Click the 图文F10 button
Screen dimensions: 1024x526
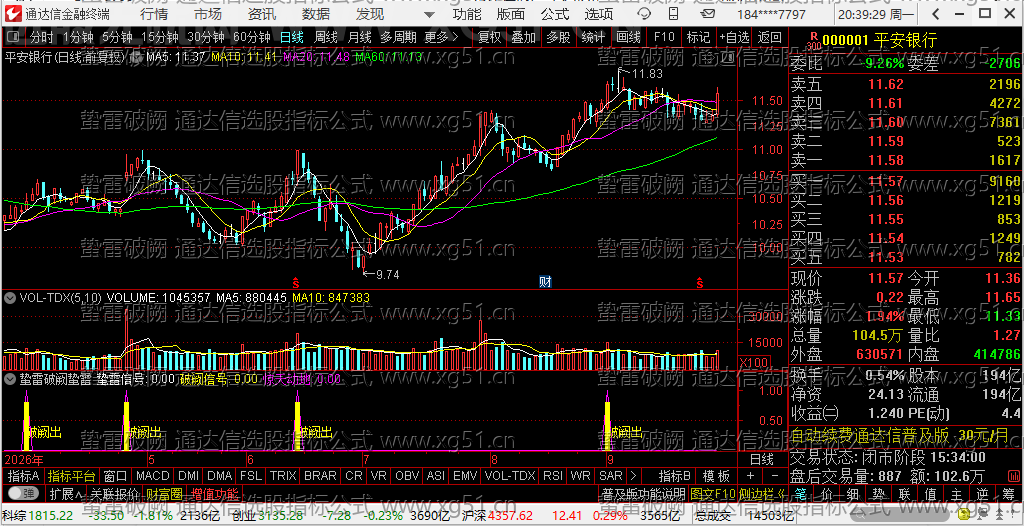click(x=712, y=493)
